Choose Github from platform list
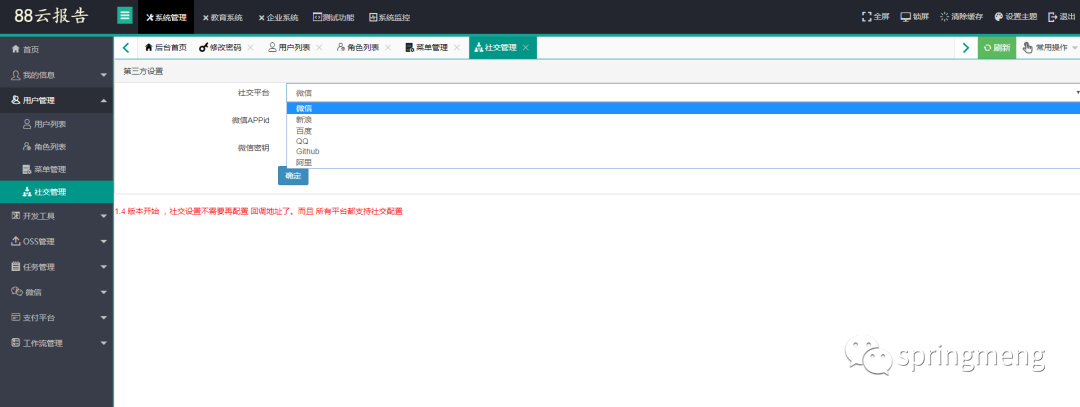Screen dimensions: 1080x407 click(x=683, y=151)
